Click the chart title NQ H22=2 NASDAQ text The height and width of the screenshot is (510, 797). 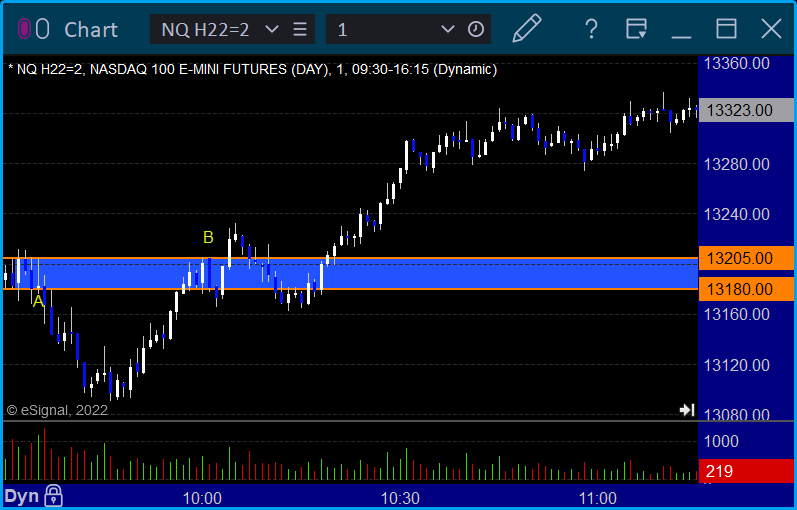click(253, 70)
